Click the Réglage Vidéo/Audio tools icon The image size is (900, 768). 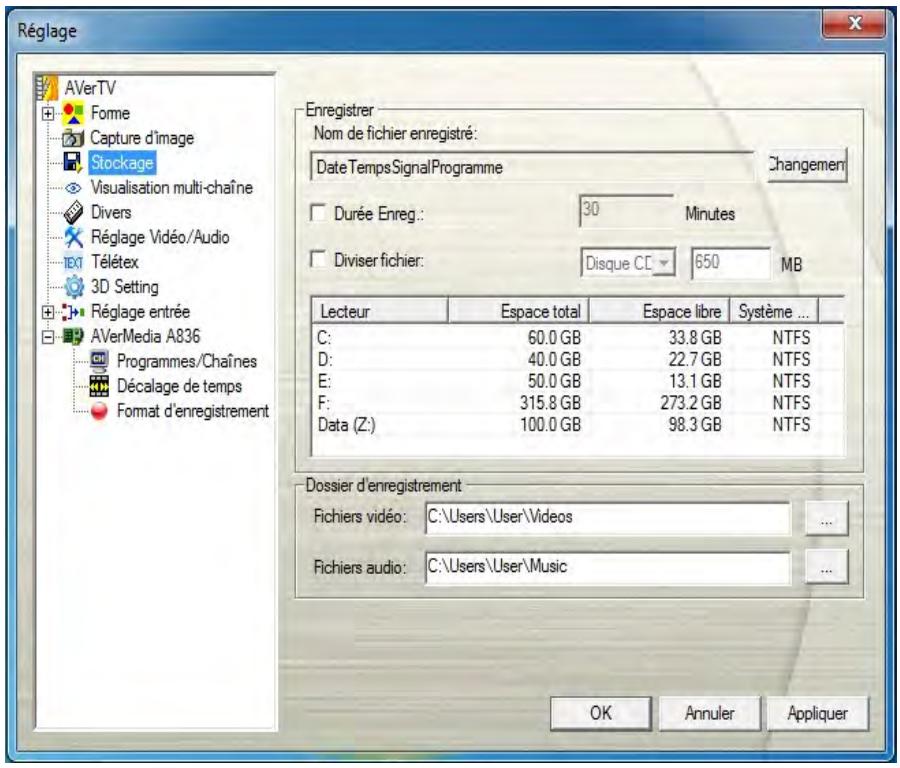[x=73, y=237]
